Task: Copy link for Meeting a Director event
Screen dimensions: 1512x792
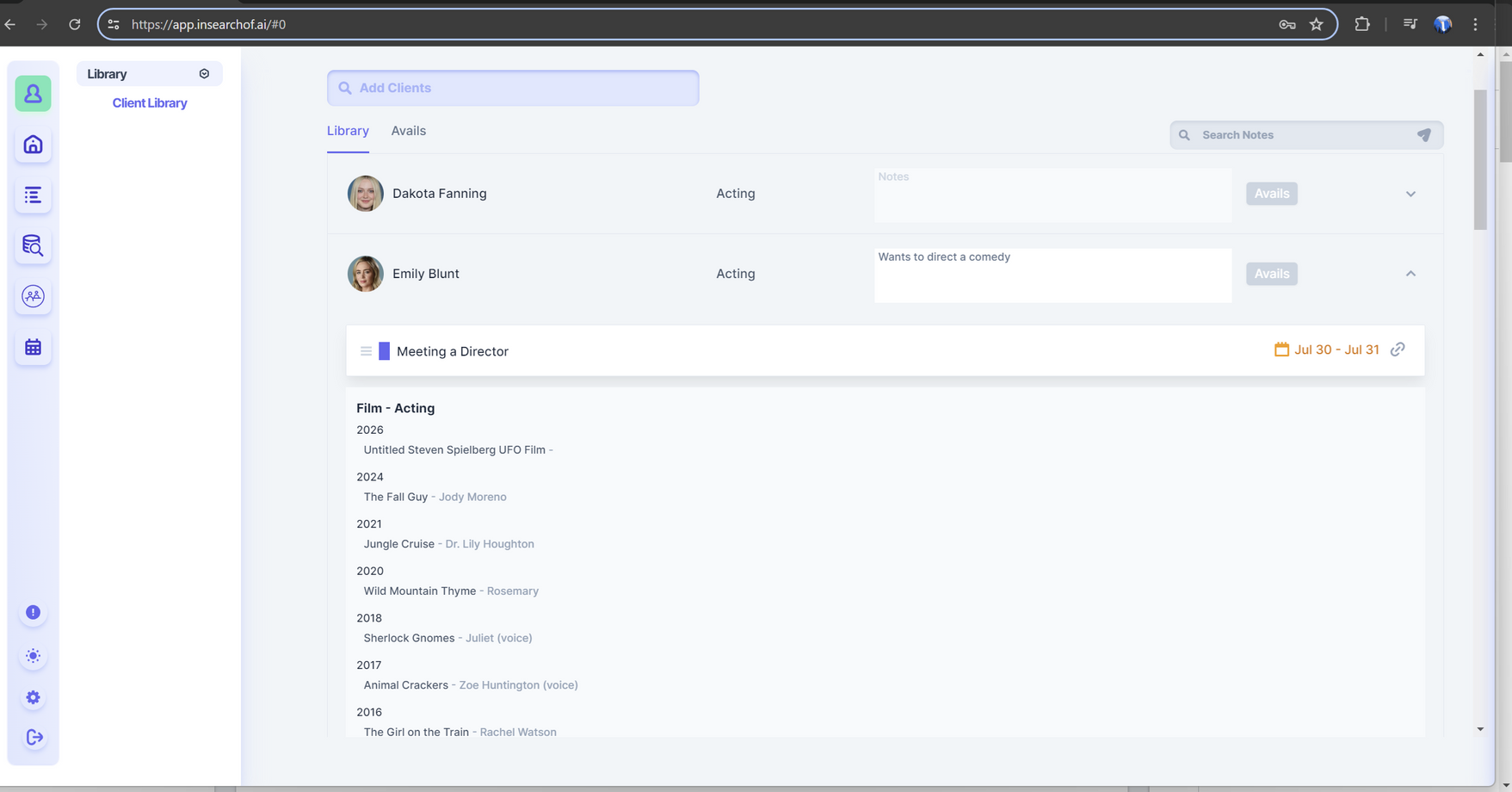Action: 1398,350
